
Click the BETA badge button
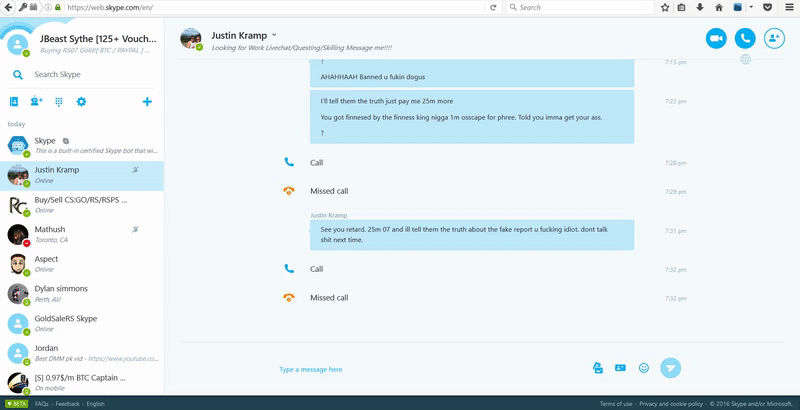(x=17, y=404)
